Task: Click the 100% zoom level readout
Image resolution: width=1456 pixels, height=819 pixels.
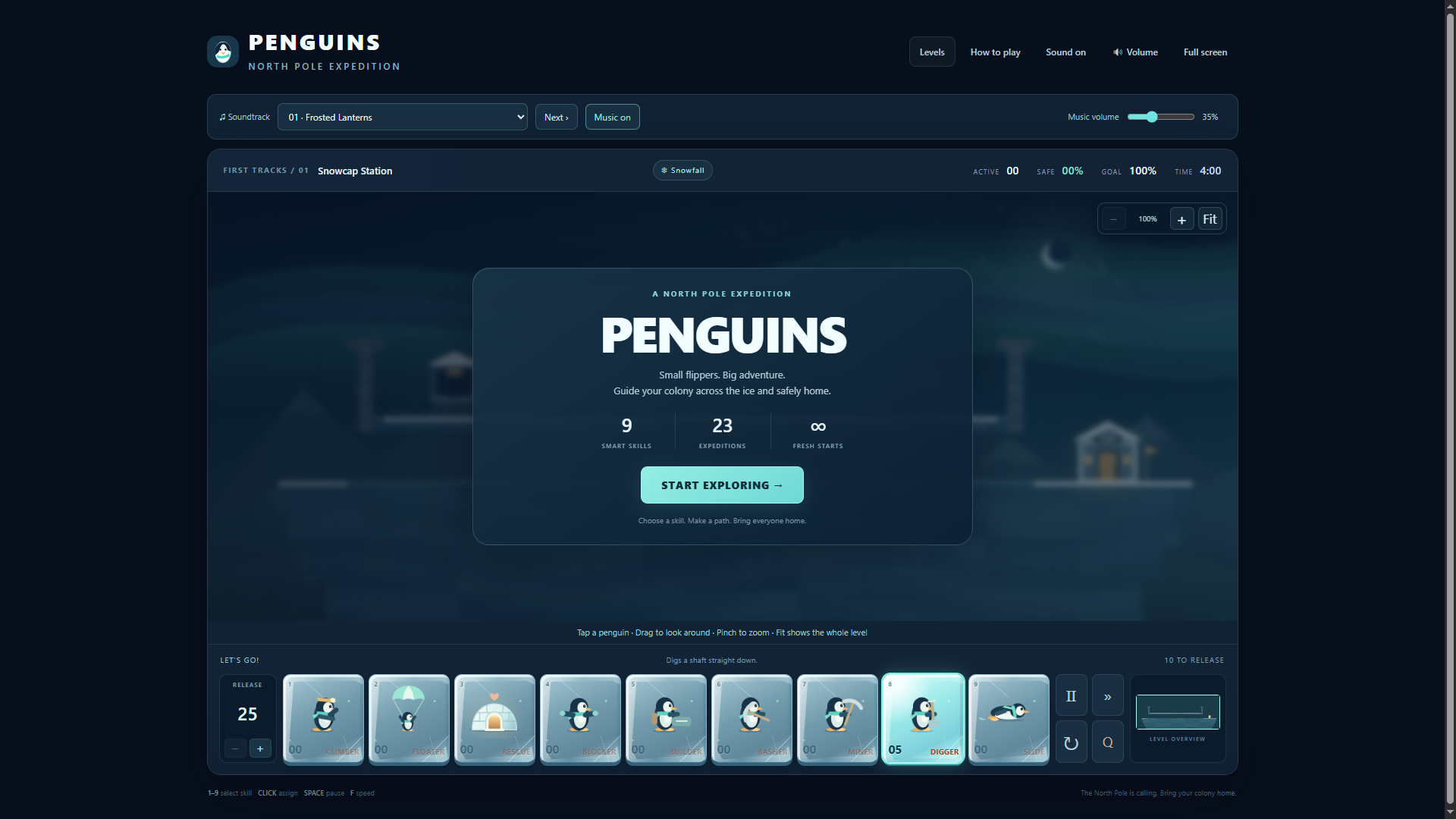Action: pos(1147,219)
